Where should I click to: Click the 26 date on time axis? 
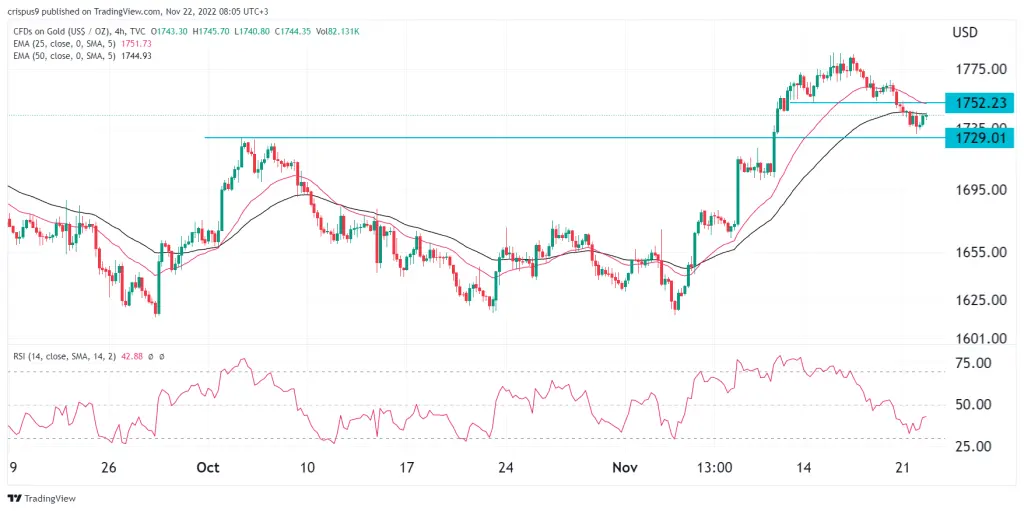(110, 468)
